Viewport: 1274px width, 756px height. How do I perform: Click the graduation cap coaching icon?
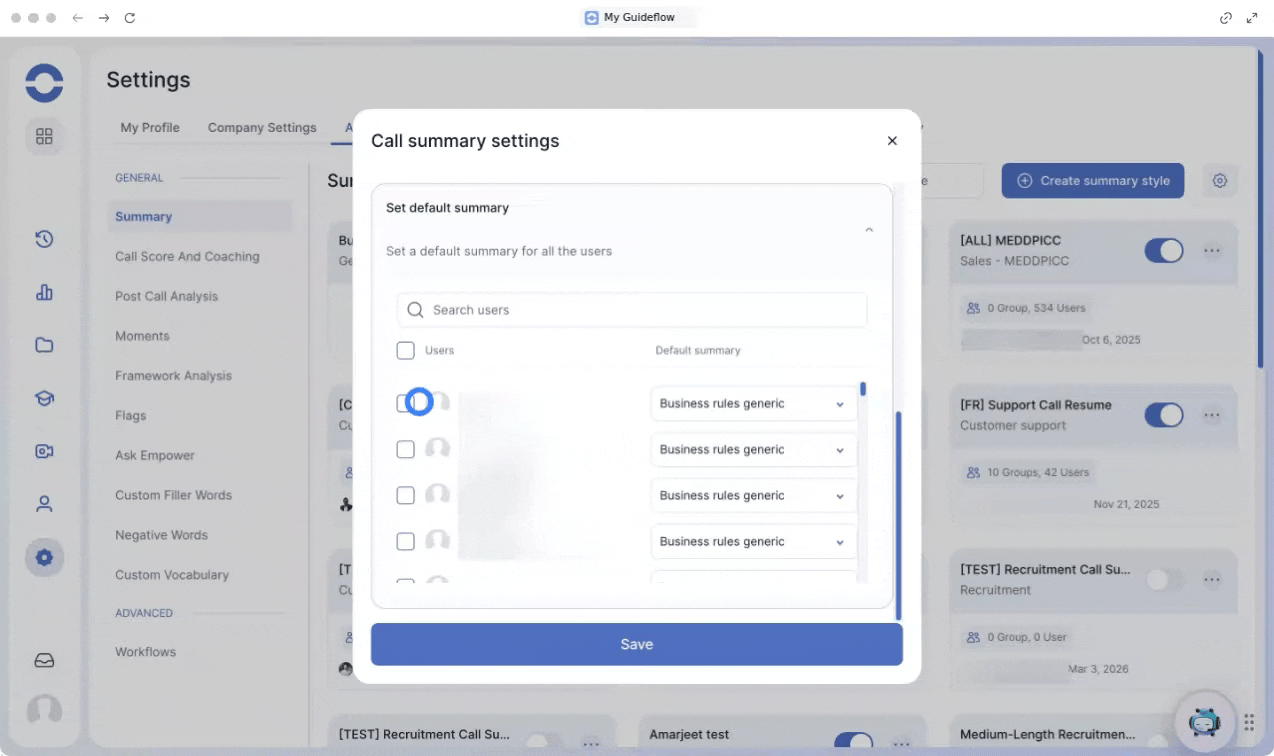click(44, 398)
